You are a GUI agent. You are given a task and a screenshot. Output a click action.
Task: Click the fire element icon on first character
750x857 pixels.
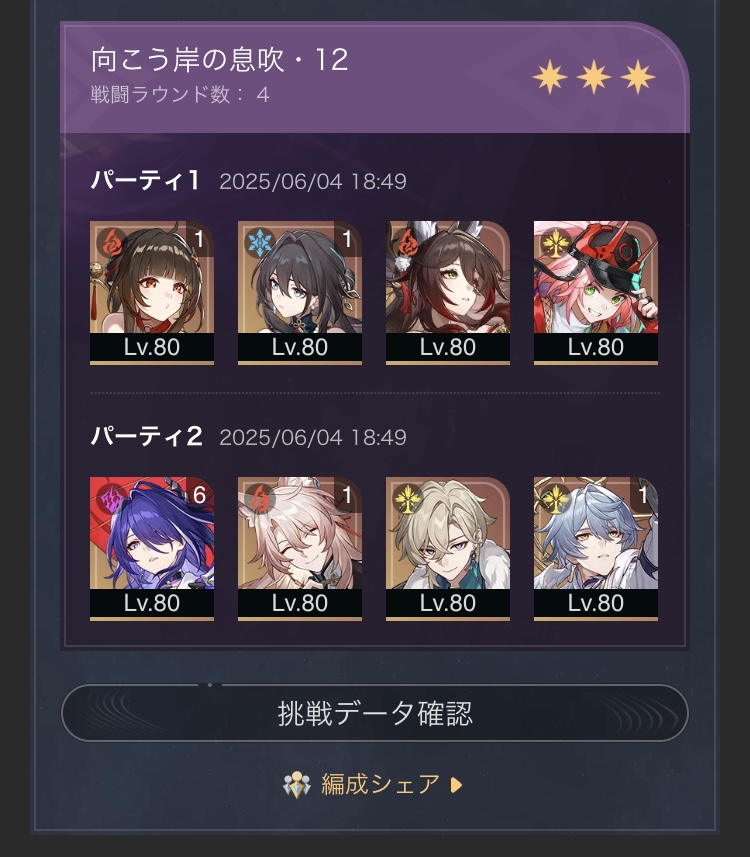(111, 243)
